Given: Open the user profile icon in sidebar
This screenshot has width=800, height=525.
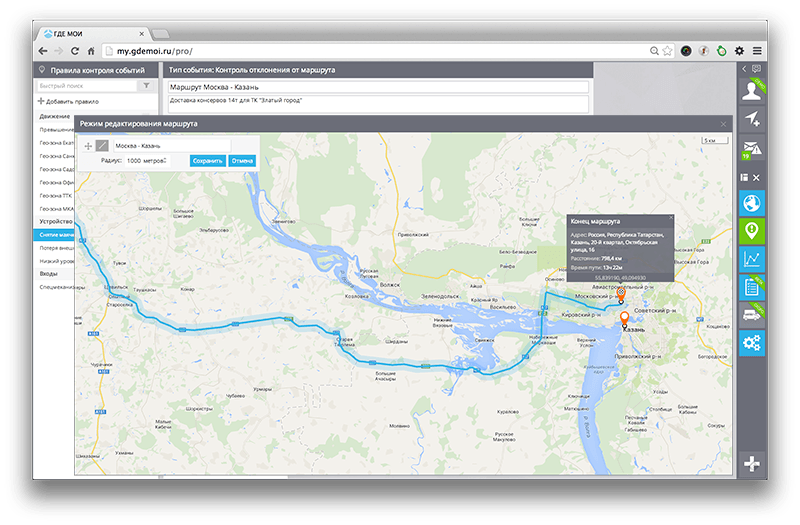Looking at the screenshot, I should (x=752, y=91).
